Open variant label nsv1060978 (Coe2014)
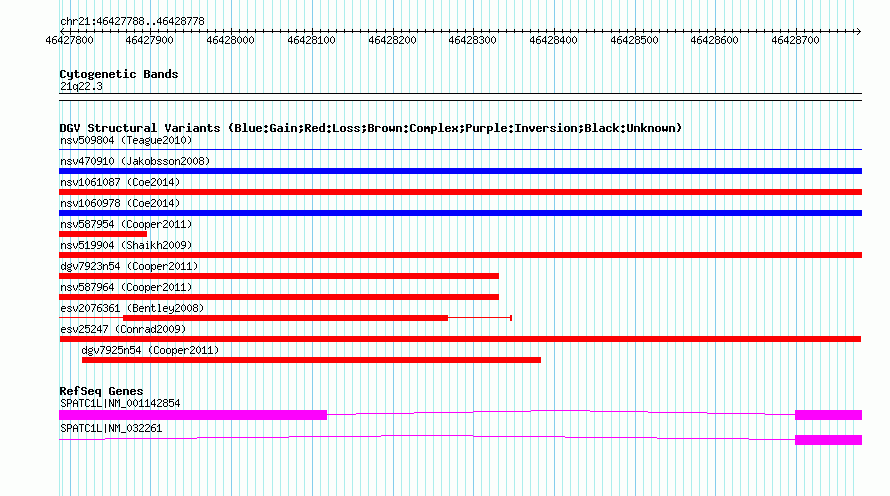890x496 pixels. [120, 203]
